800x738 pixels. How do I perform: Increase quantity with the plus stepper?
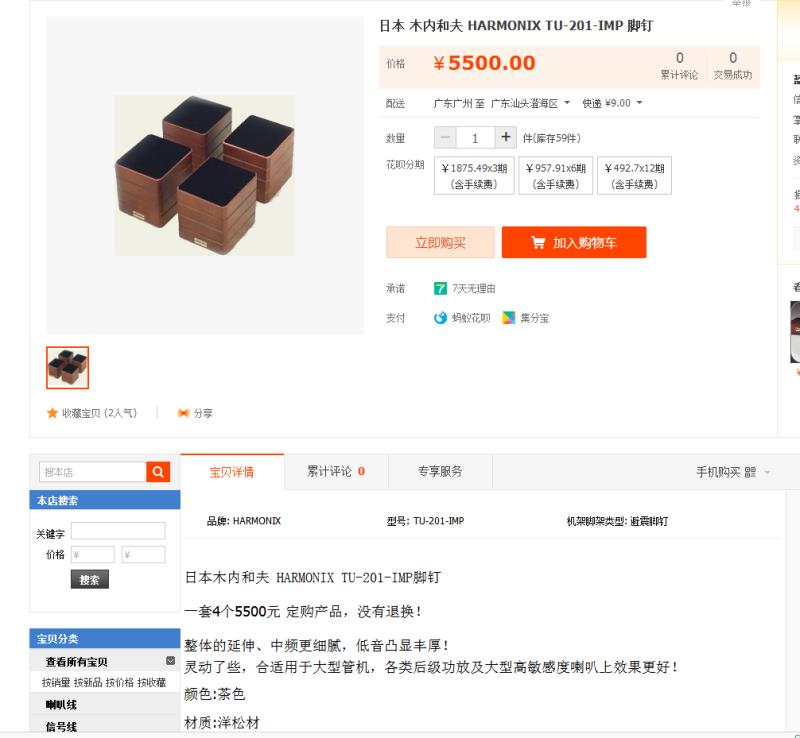pyautogui.click(x=506, y=137)
